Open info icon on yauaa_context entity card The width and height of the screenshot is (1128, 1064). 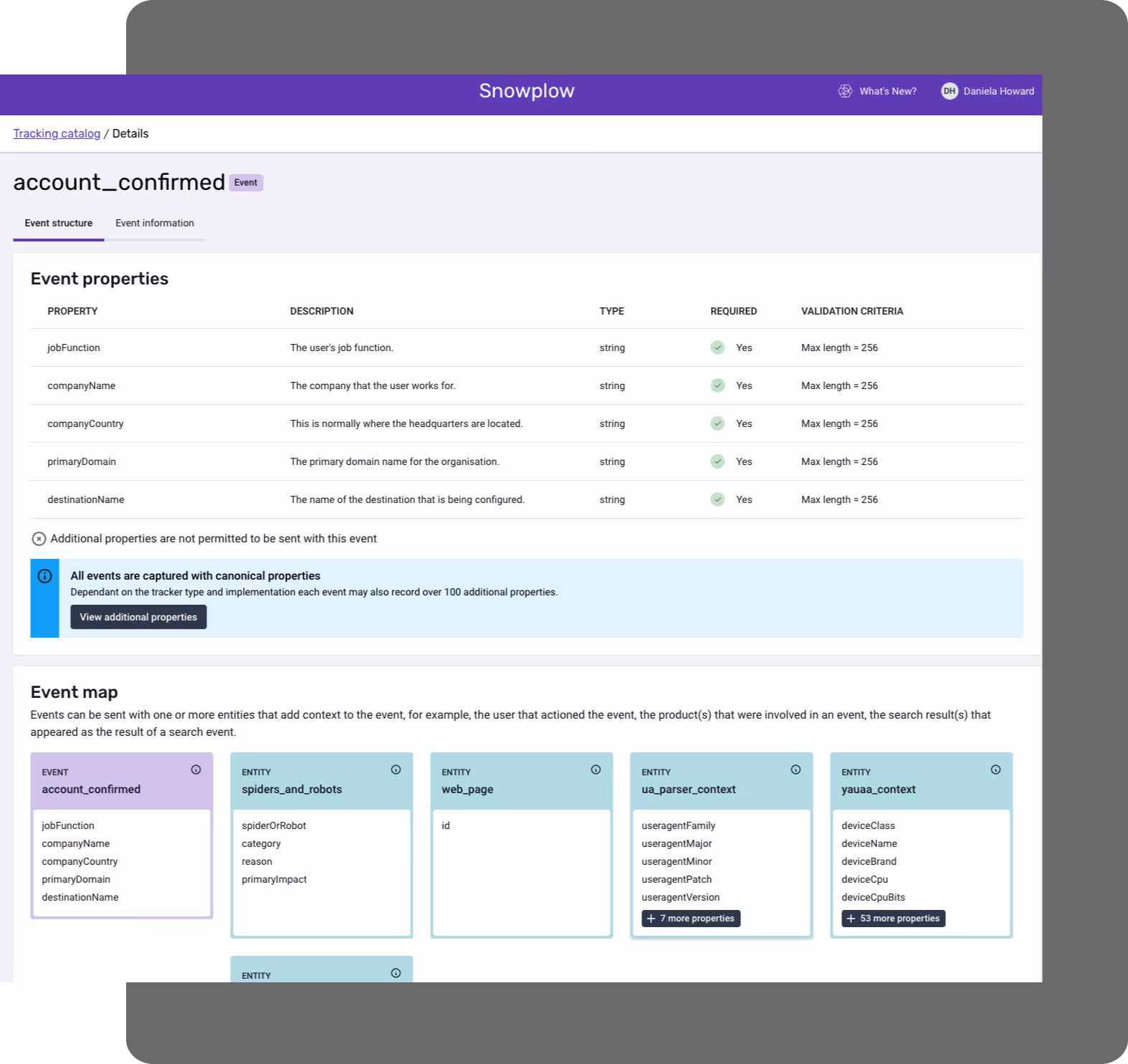pos(995,770)
